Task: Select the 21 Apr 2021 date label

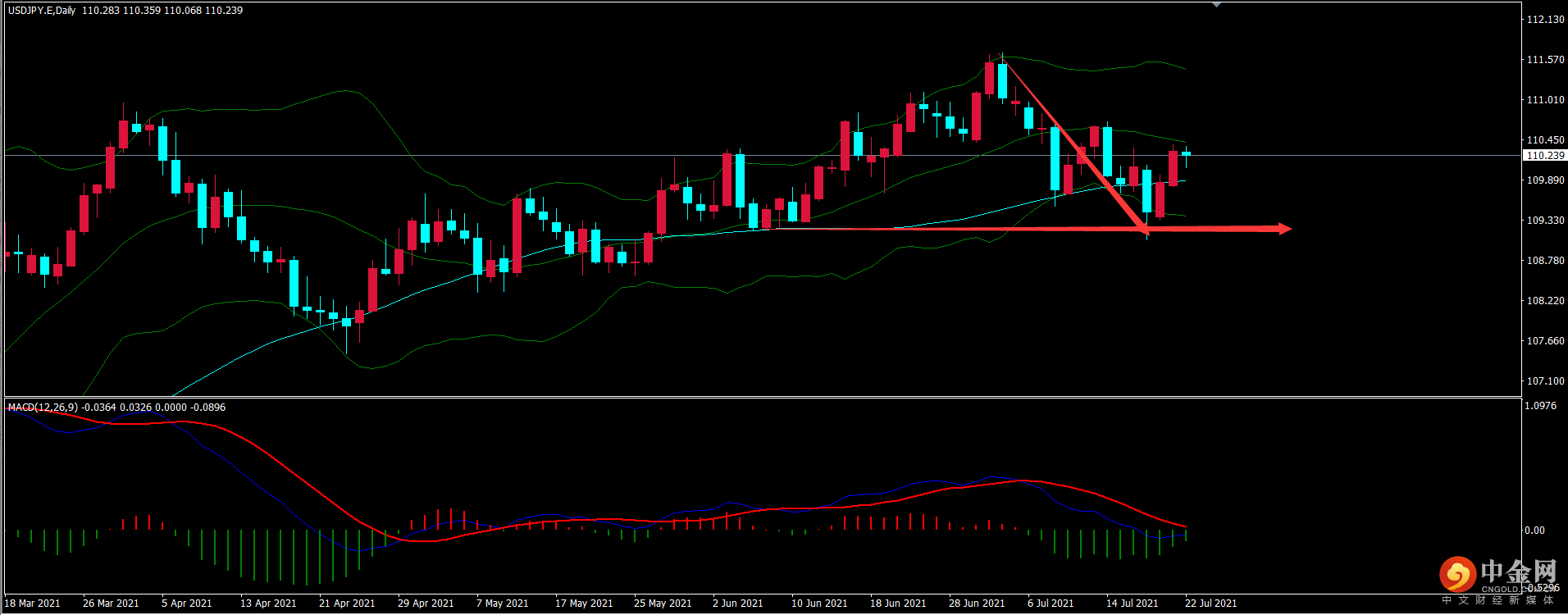Action: tap(347, 604)
